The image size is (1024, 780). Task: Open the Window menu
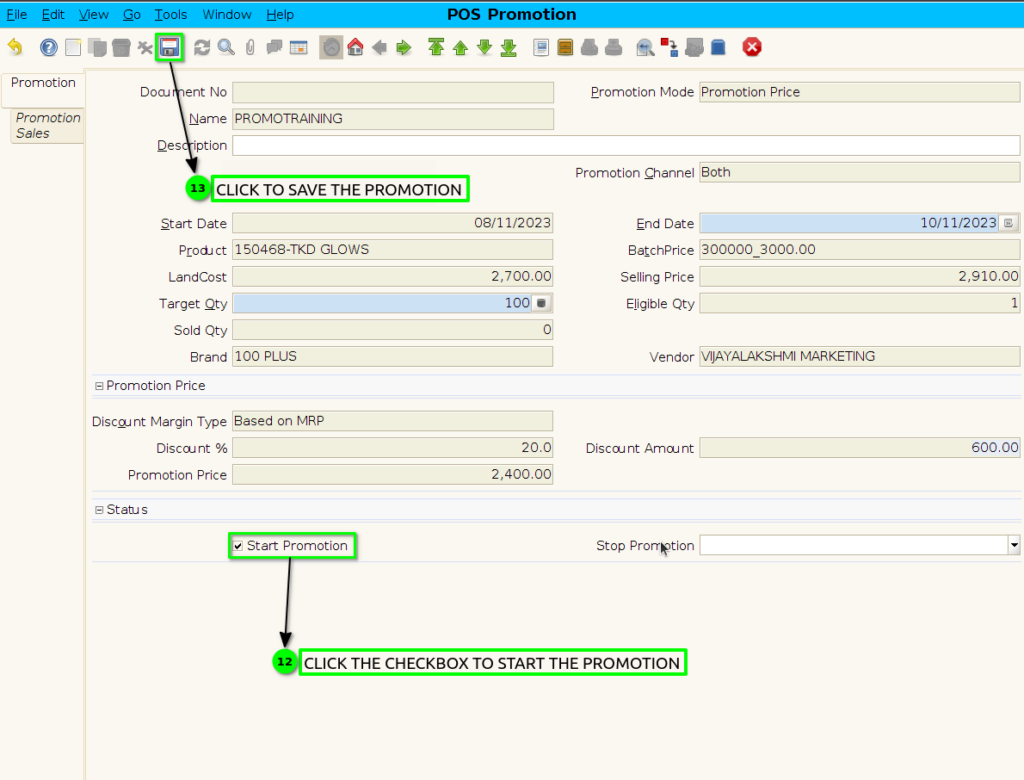coord(227,14)
